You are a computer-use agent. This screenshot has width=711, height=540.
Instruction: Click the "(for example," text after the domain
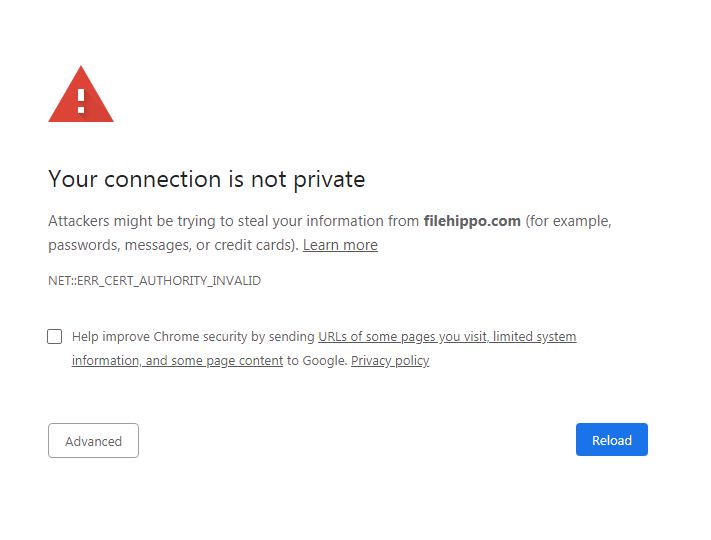coord(568,221)
